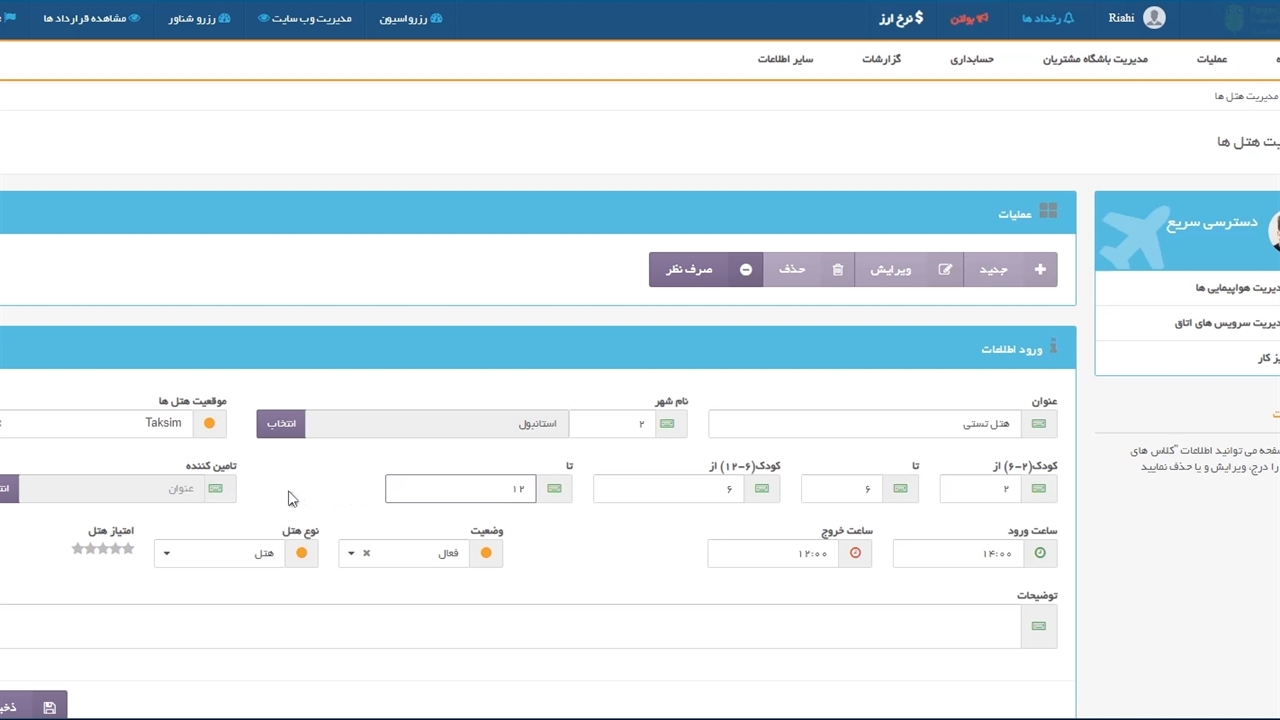This screenshot has height=720, width=1280.
Task: Click the صرف نظر (cancel) button
Action: (x=705, y=269)
